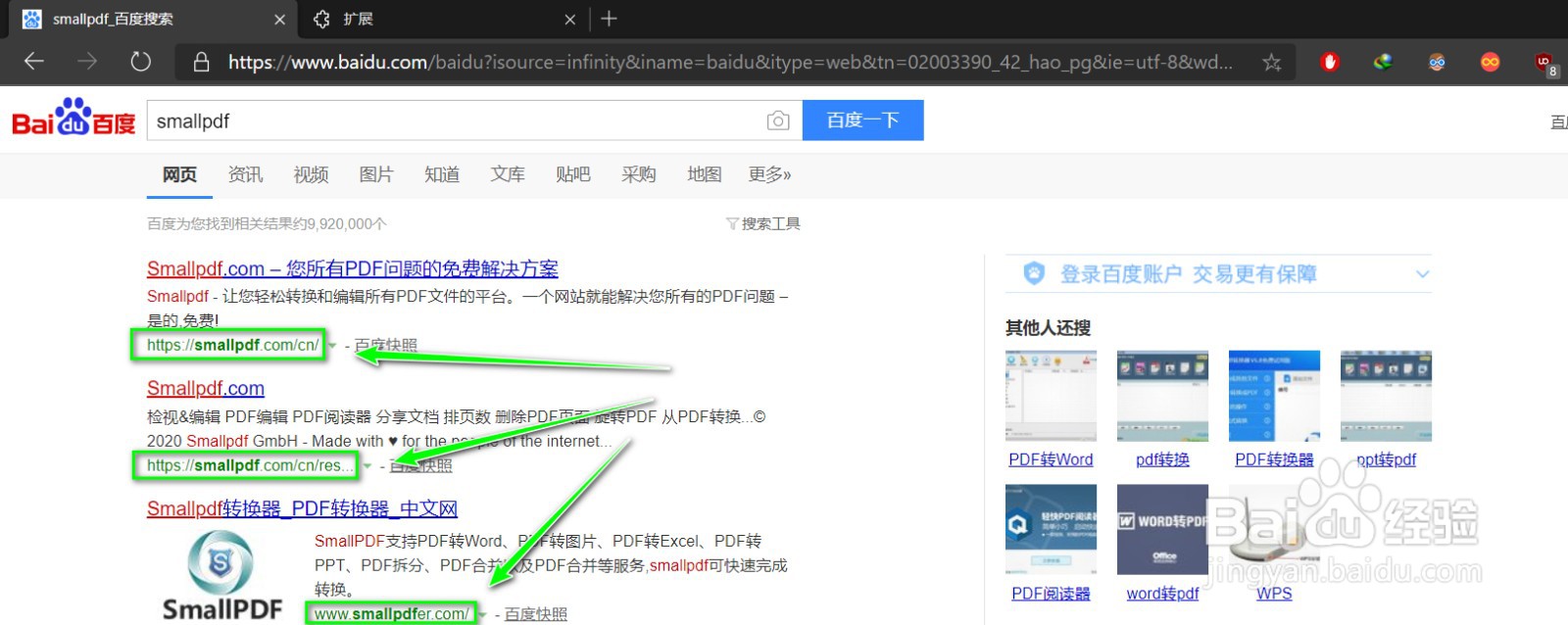The height and width of the screenshot is (625, 1568).
Task: Expand the 更多» menu
Action: coord(770,174)
